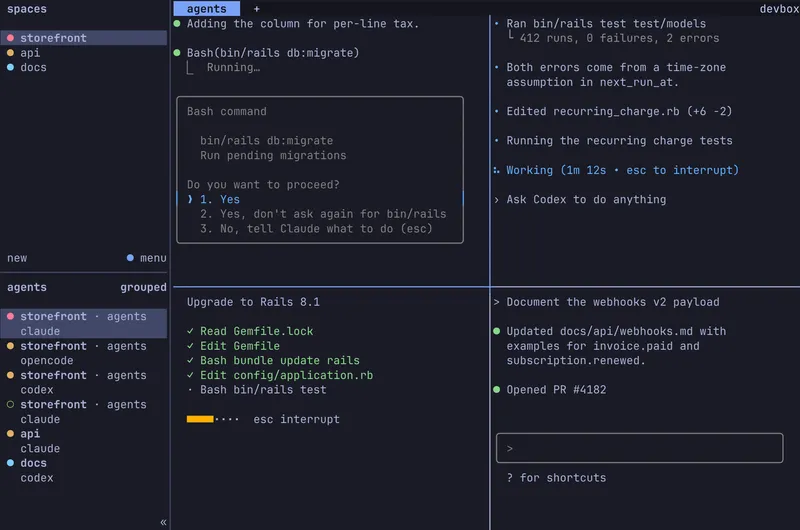Click the blue status dot beside docs space
This screenshot has height=530, width=800.
tap(10, 67)
